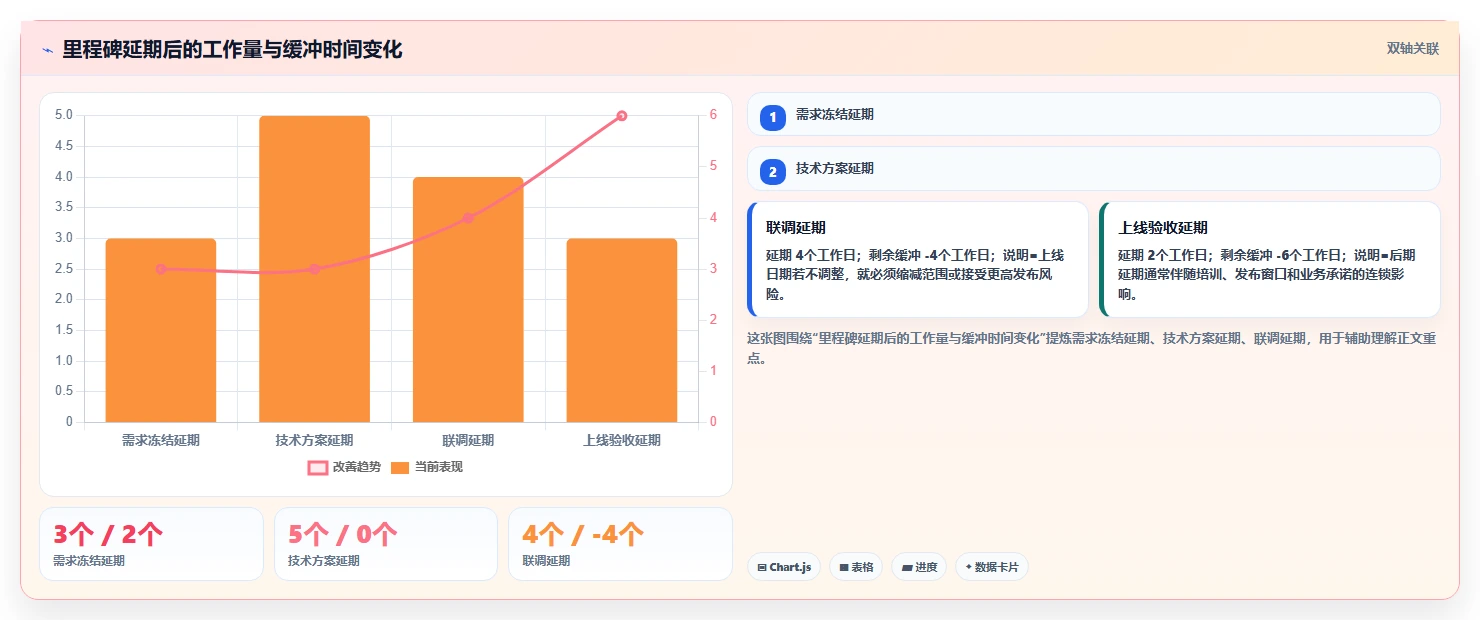The width and height of the screenshot is (1480, 620).
Task: Click the blue number 1 badge
Action: [773, 117]
